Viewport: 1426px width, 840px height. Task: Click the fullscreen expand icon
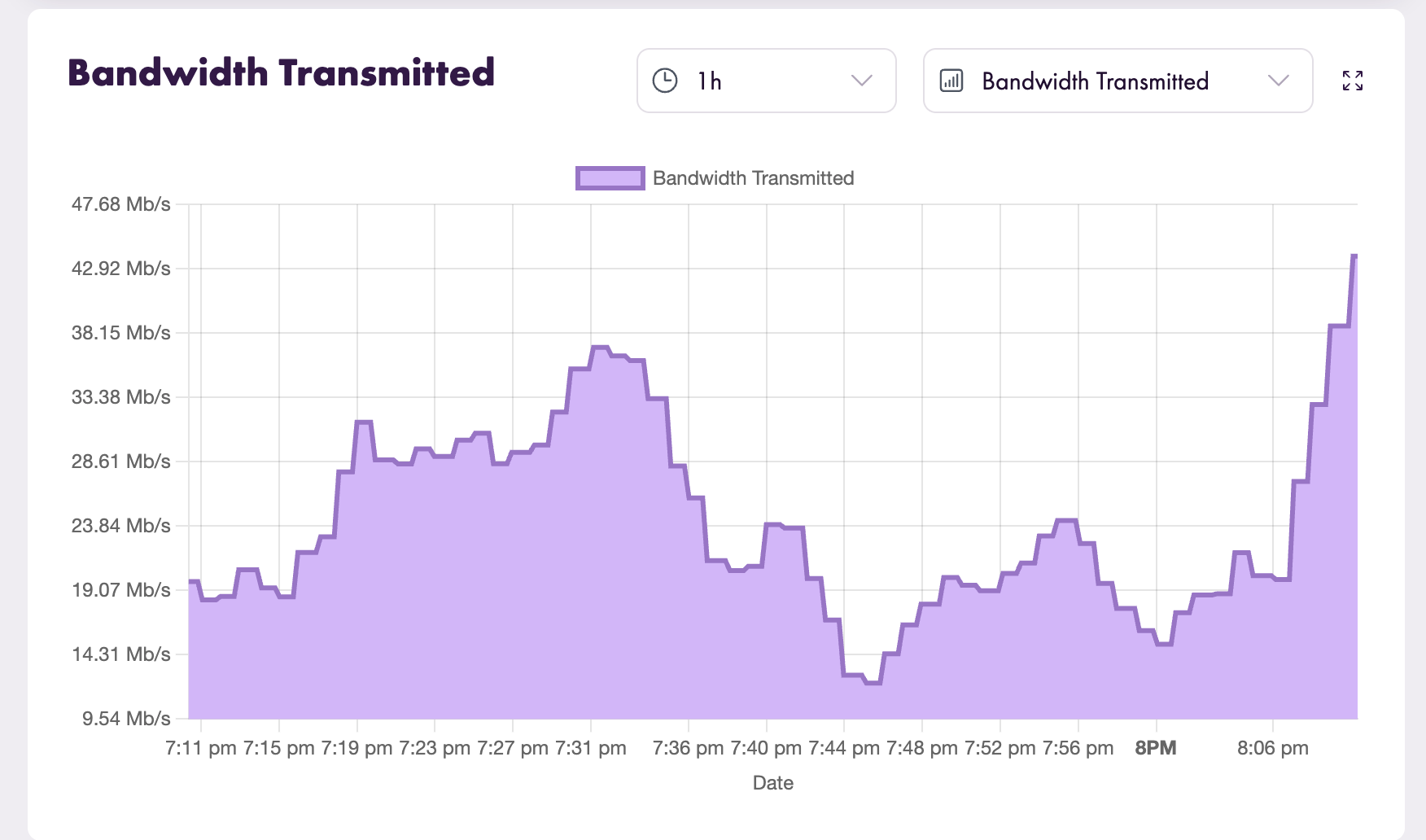pyautogui.click(x=1352, y=81)
